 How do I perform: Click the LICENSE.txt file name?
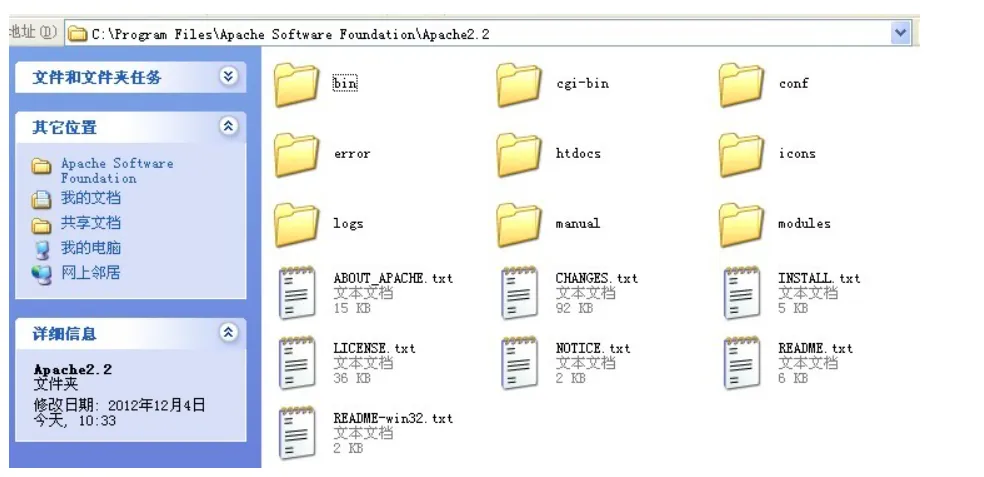[375, 348]
